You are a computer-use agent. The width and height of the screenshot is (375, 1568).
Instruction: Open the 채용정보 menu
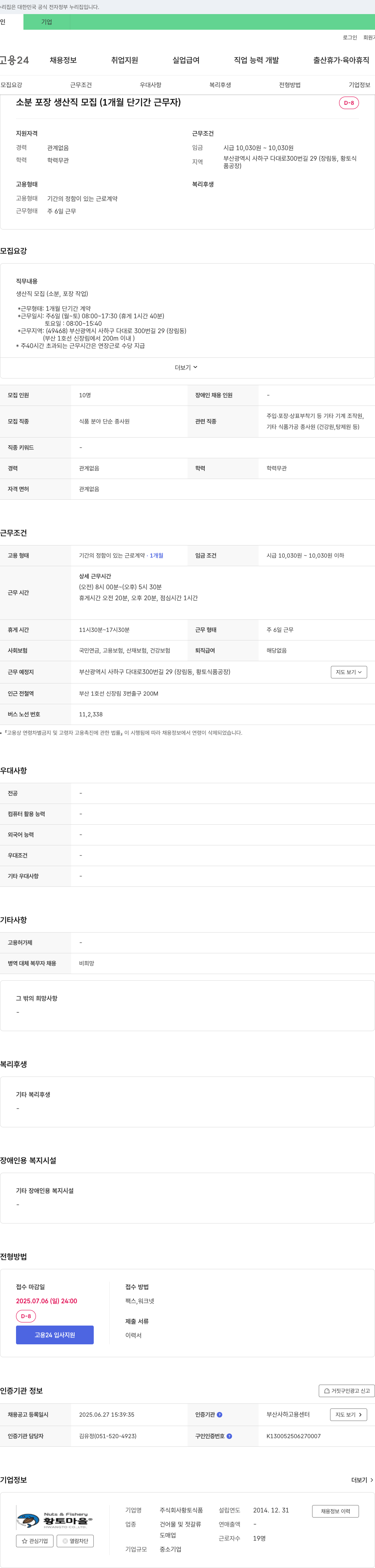point(63,60)
